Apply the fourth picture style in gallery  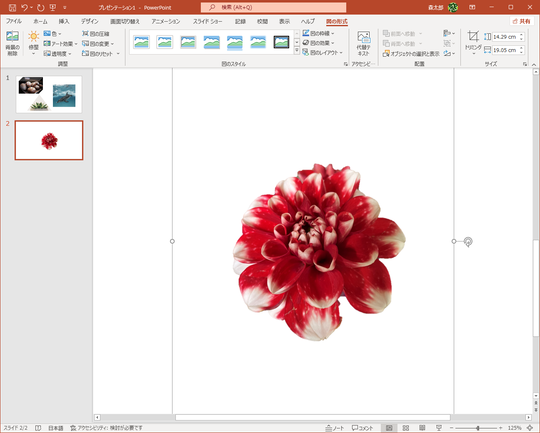pyautogui.click(x=211, y=42)
